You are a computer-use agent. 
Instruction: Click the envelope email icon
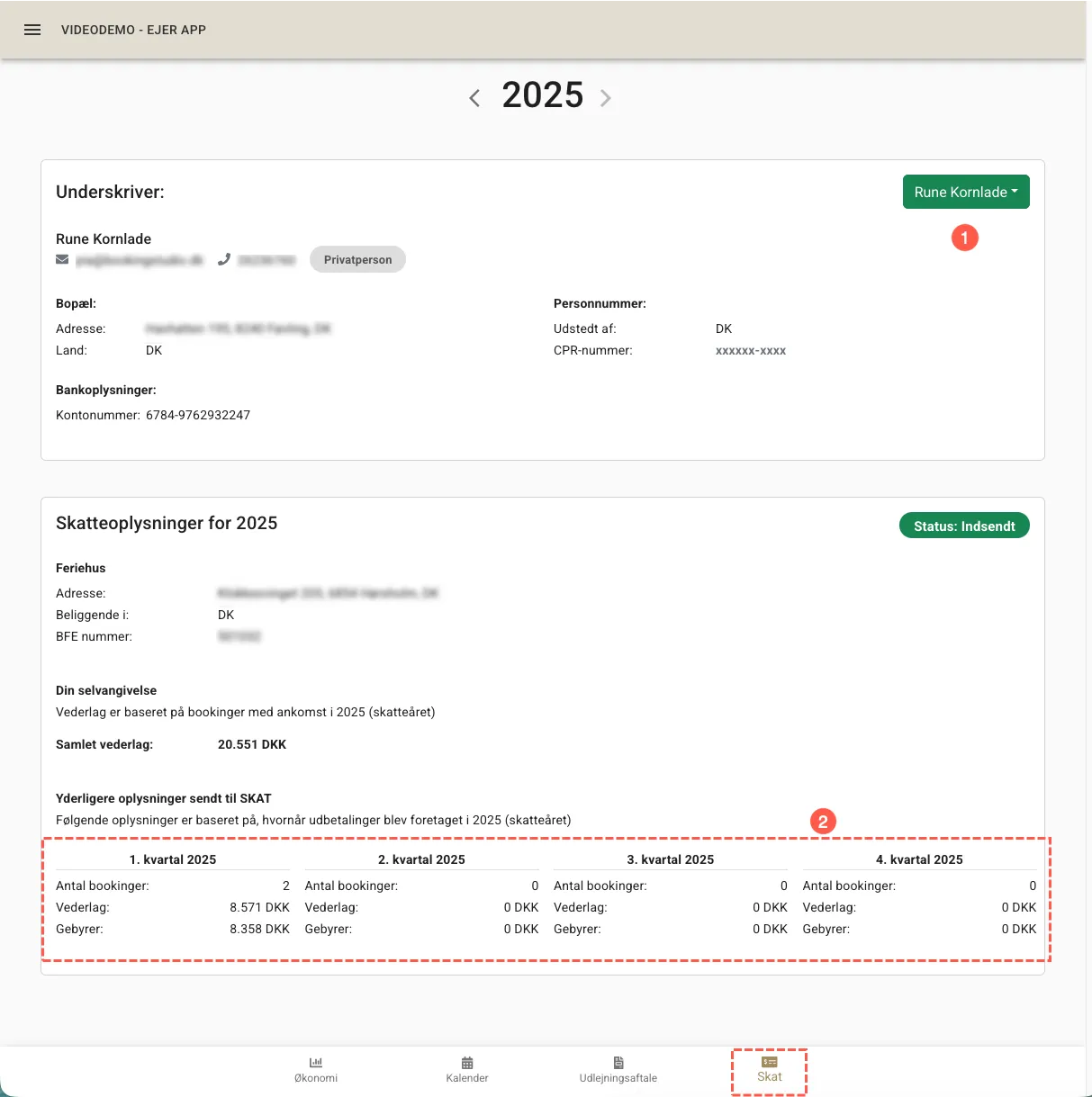(62, 260)
